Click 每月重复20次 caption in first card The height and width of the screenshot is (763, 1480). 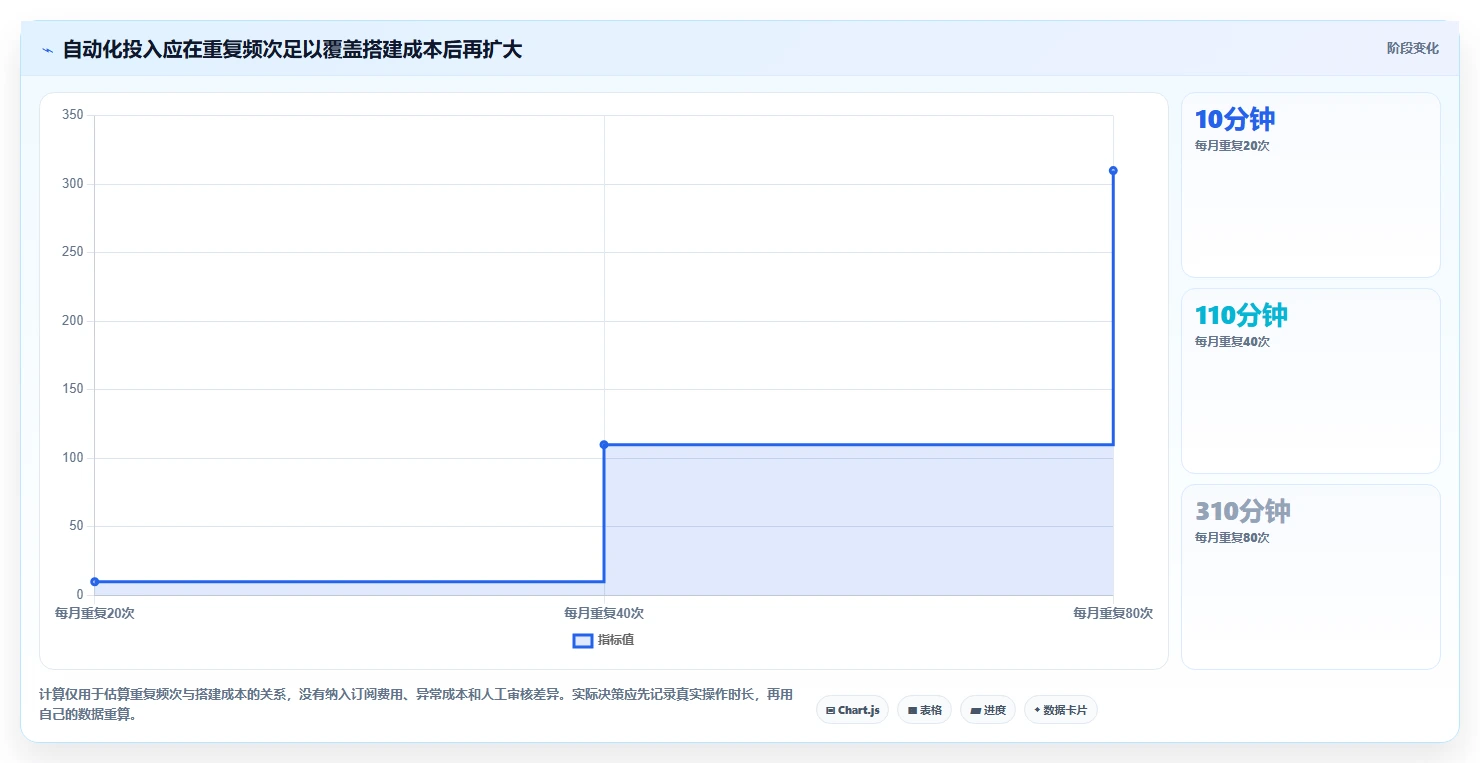tap(1232, 146)
